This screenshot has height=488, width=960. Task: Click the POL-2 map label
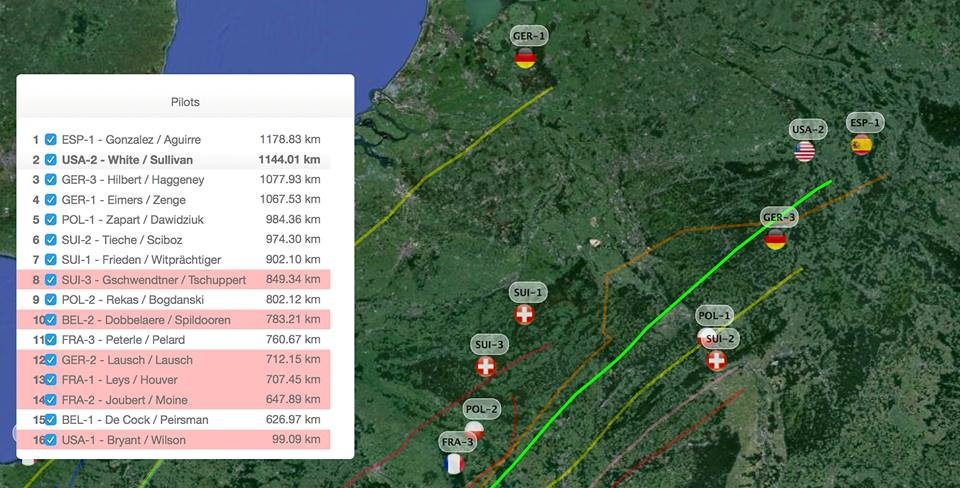click(482, 409)
